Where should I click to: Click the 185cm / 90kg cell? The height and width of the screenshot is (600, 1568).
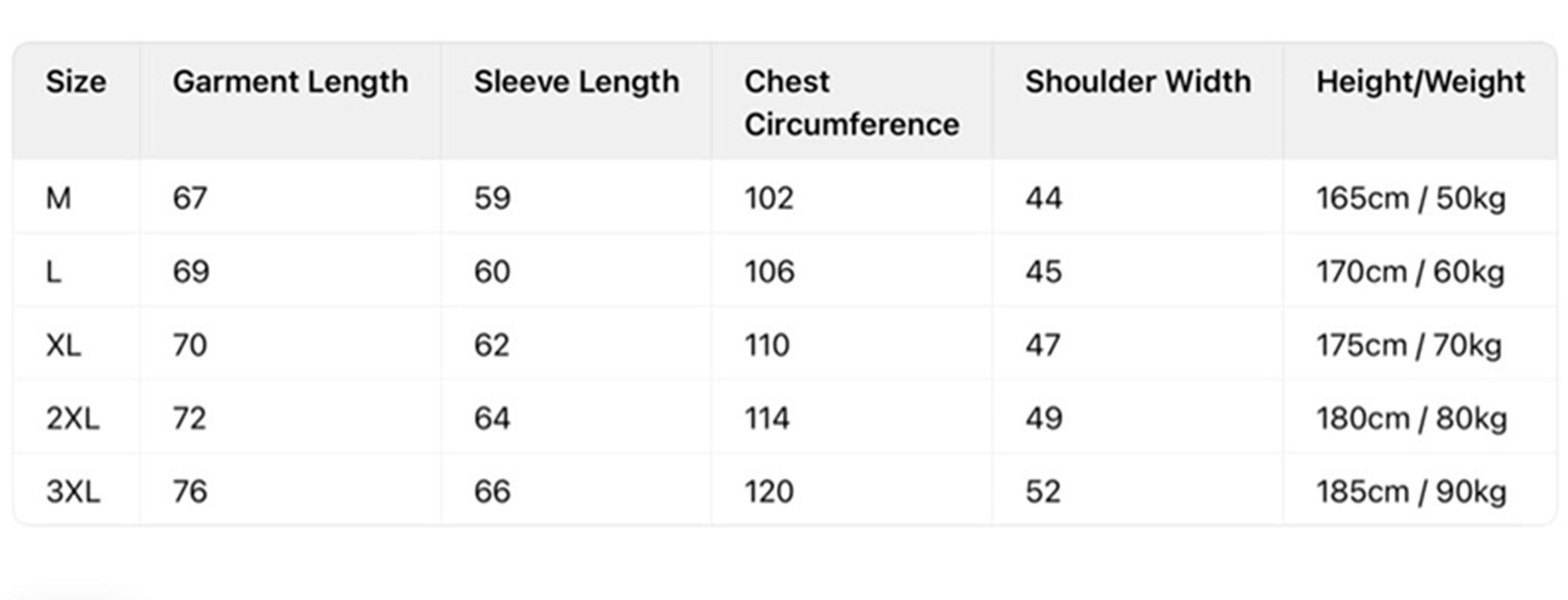tap(1411, 492)
